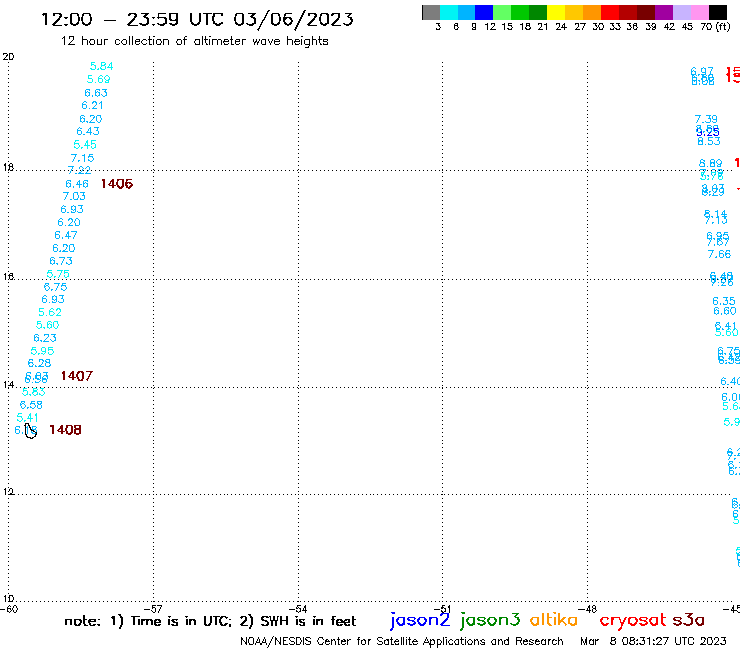Click the wave height value '6.46'
Image resolution: width=740 pixels, height=650 pixels.
click(x=77, y=184)
